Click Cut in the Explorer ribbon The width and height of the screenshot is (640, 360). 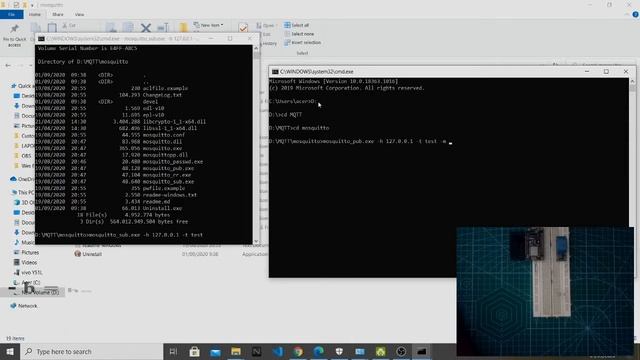pos(69,25)
